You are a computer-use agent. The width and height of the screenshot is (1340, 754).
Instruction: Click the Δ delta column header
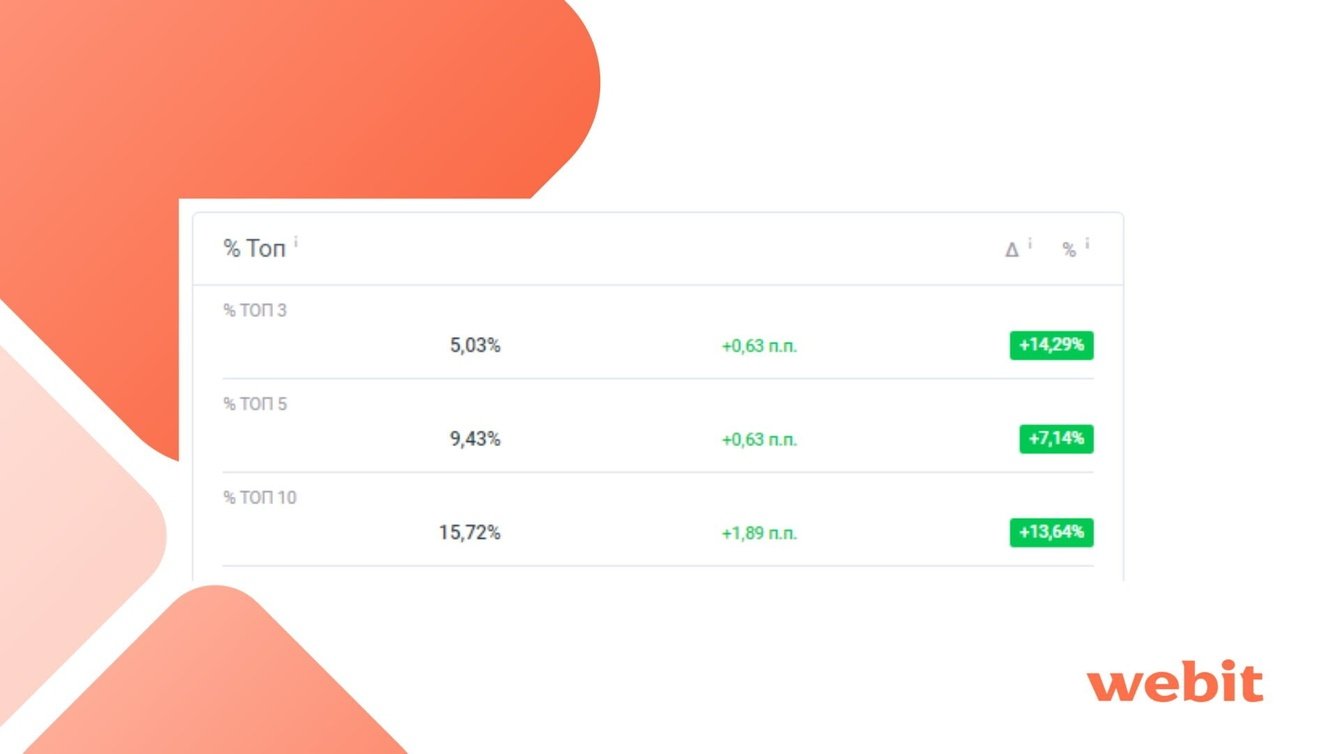tap(1012, 250)
